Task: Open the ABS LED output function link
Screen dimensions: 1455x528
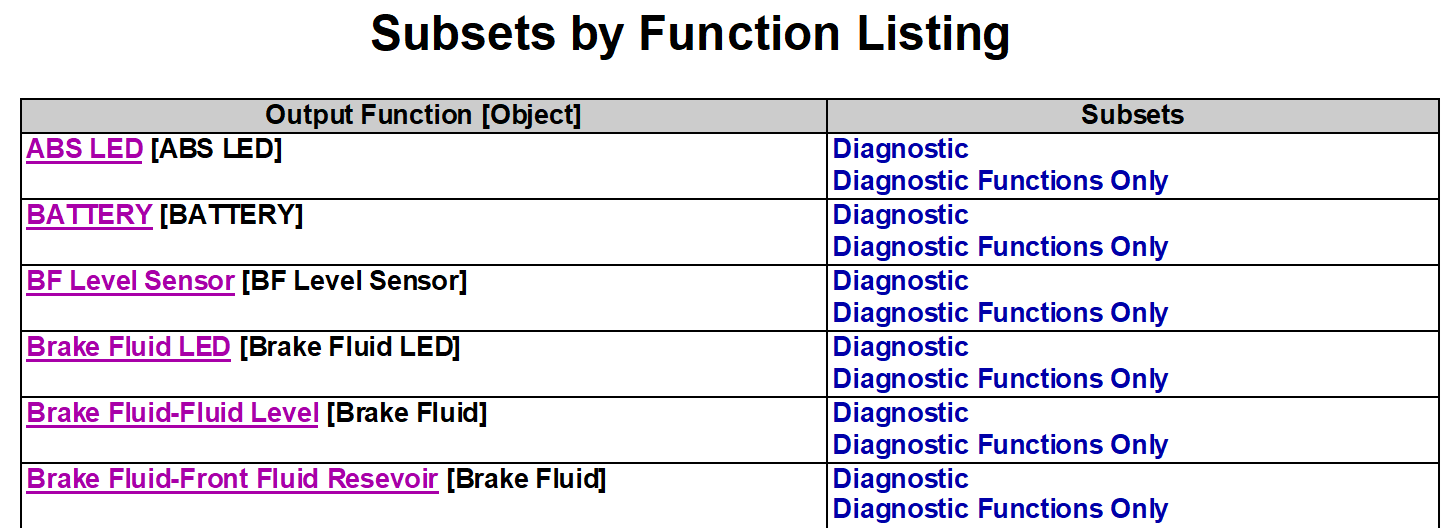Action: click(x=85, y=149)
